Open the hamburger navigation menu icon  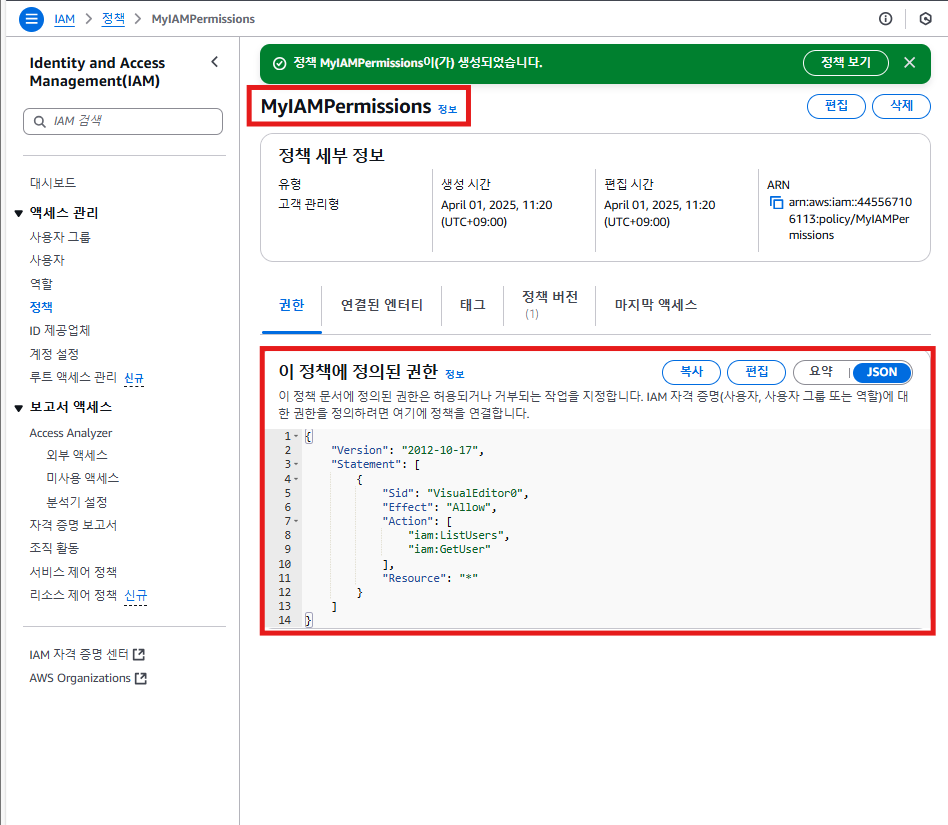(x=31, y=19)
